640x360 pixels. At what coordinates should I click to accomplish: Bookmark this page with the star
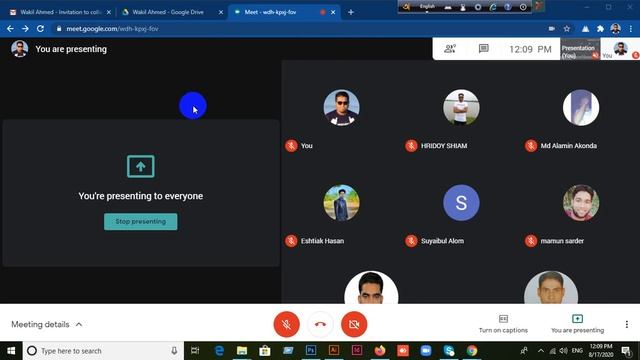pyautogui.click(x=567, y=29)
